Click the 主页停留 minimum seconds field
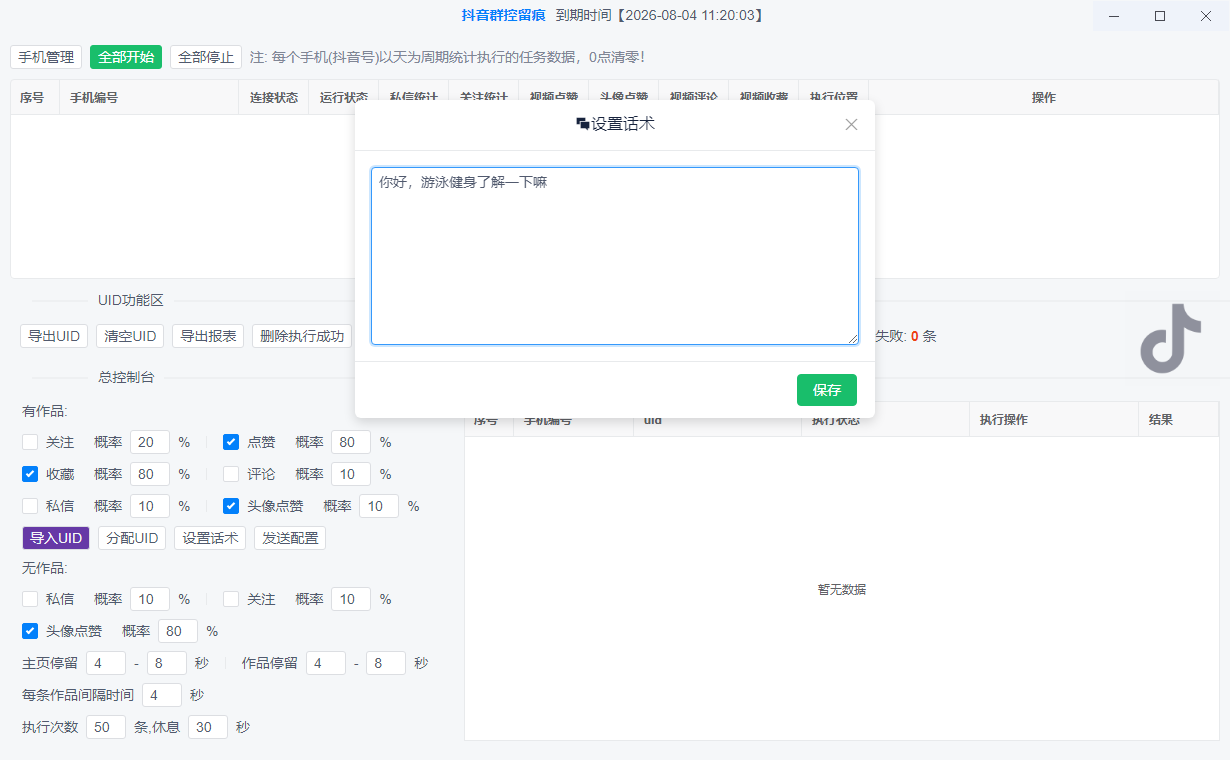Viewport: 1230px width, 760px height. [x=106, y=663]
